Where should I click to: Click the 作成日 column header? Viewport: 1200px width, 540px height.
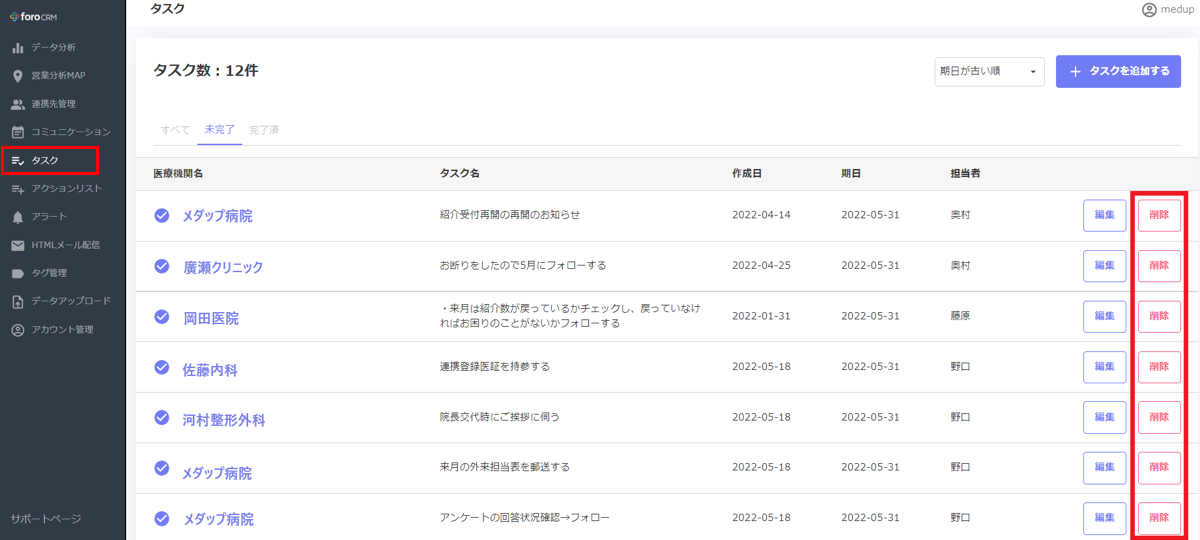click(747, 174)
